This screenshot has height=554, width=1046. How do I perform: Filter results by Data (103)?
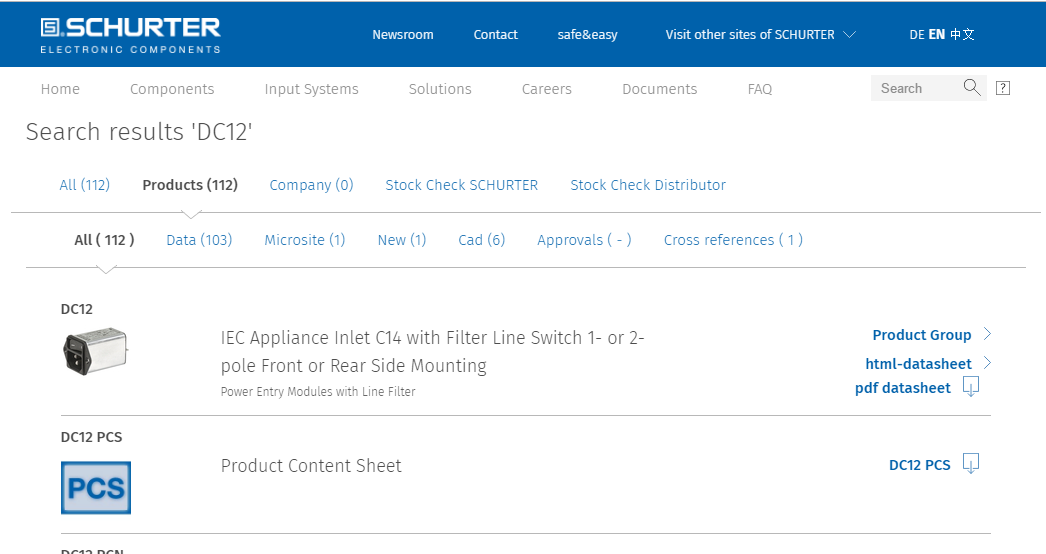[199, 240]
